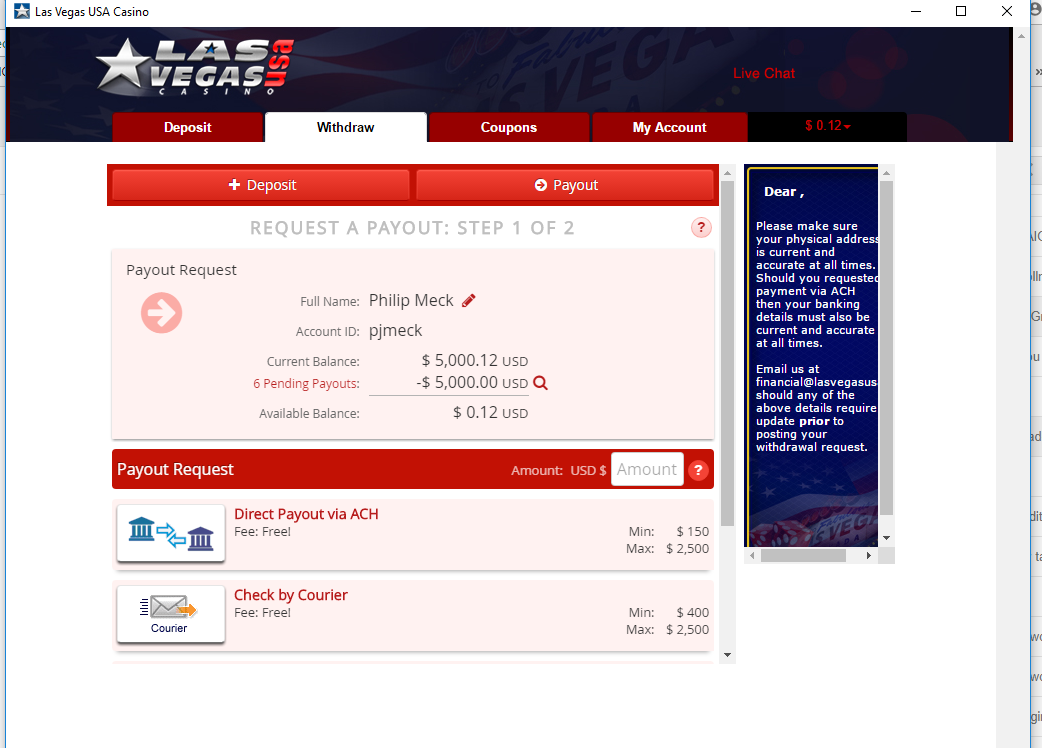The image size is (1042, 748).
Task: Click the Courier Min $ 400 value
Action: tap(692, 612)
